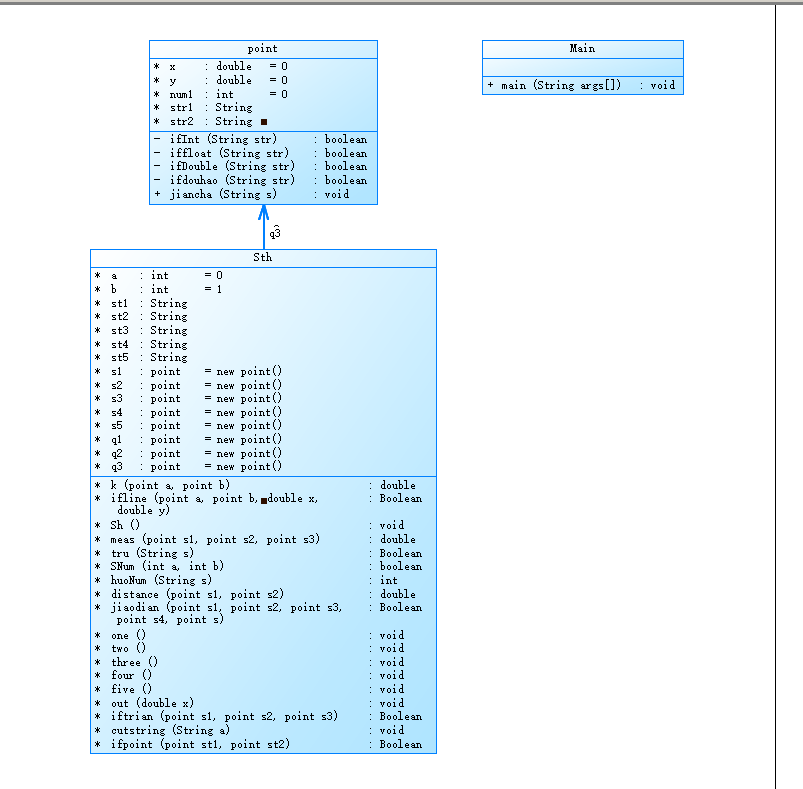Choose the q1 : point attribute row
Screen dimensions: 803x789
(188, 439)
